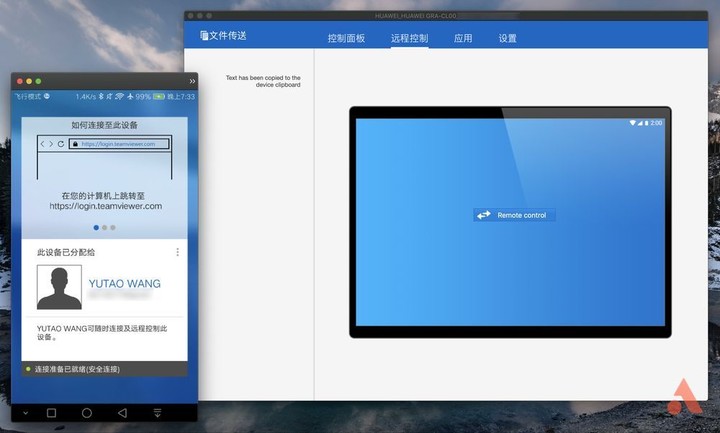720x433 pixels.
Task: Collapse nav bar with small down chevron
Action: [x=26, y=412]
